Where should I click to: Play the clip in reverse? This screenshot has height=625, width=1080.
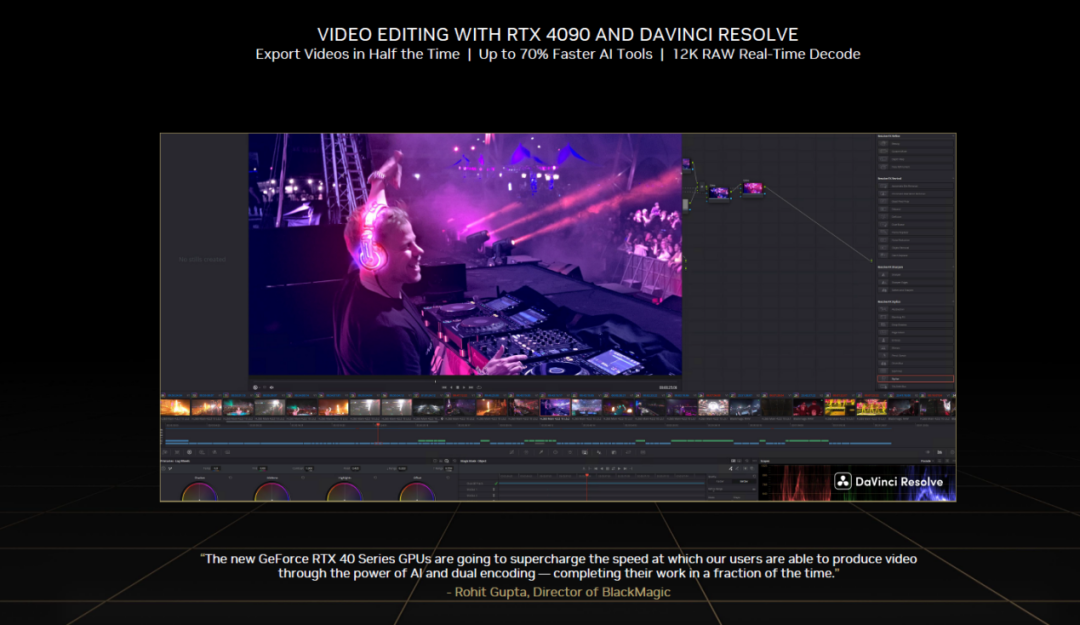tap(451, 387)
